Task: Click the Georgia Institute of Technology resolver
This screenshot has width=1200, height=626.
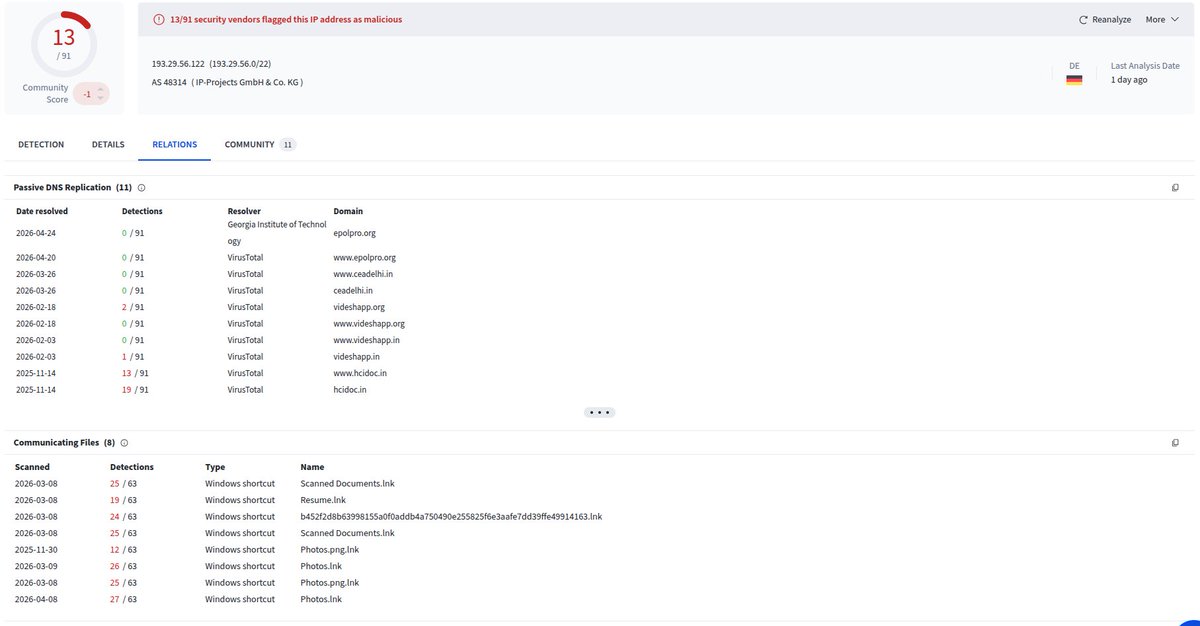Action: pyautogui.click(x=277, y=232)
